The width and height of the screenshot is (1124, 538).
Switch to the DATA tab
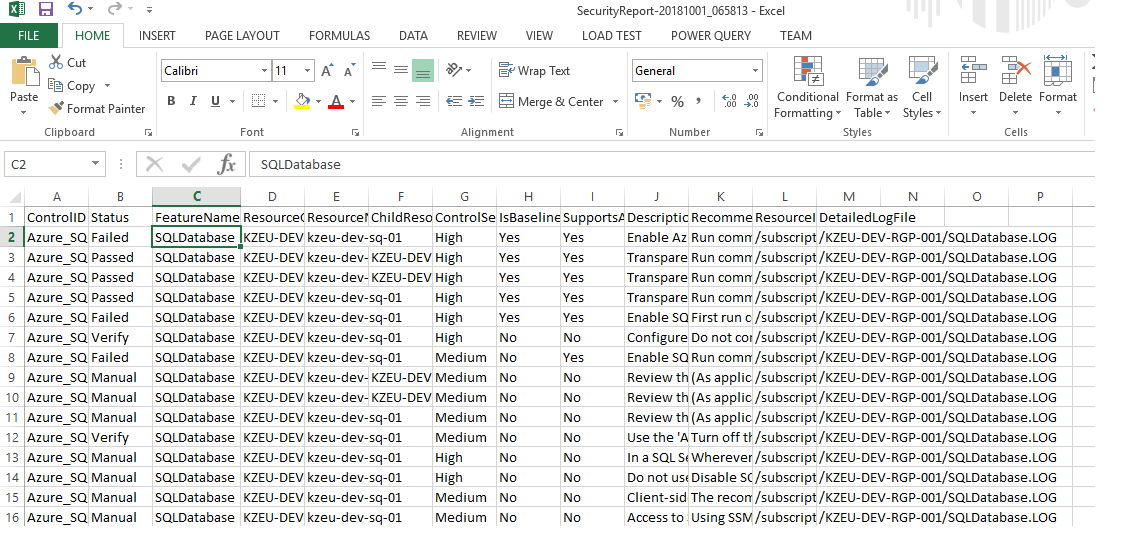[414, 35]
